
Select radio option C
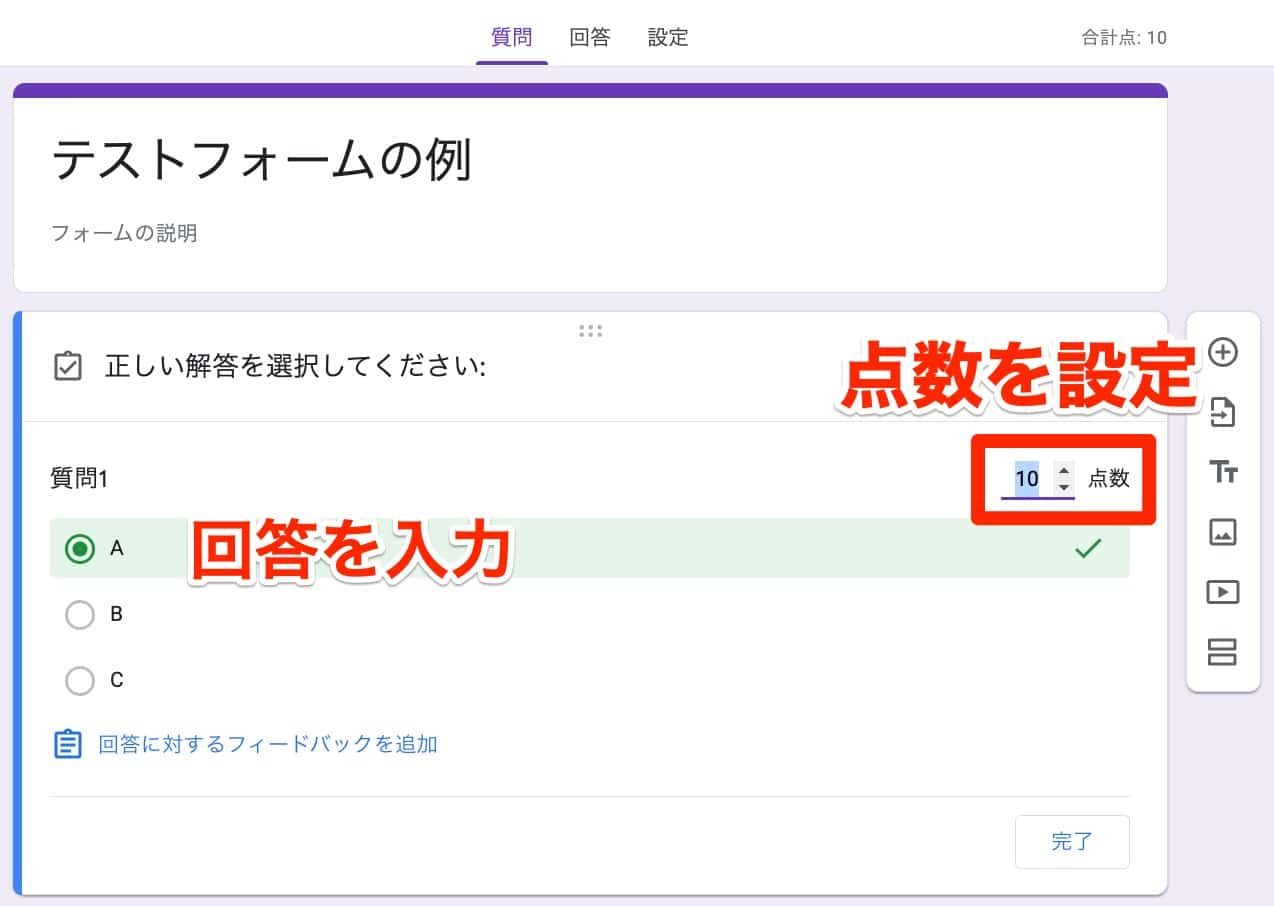click(x=80, y=680)
